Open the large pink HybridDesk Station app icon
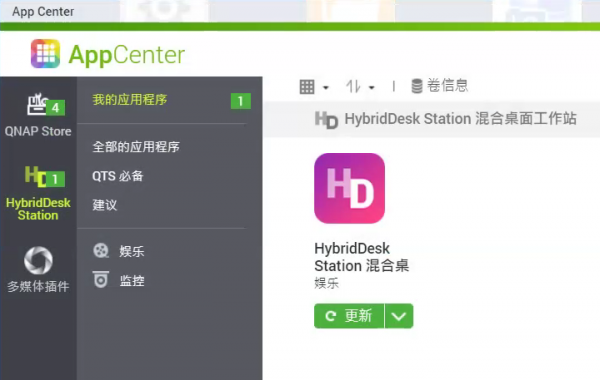This screenshot has width=600, height=380. [x=349, y=188]
